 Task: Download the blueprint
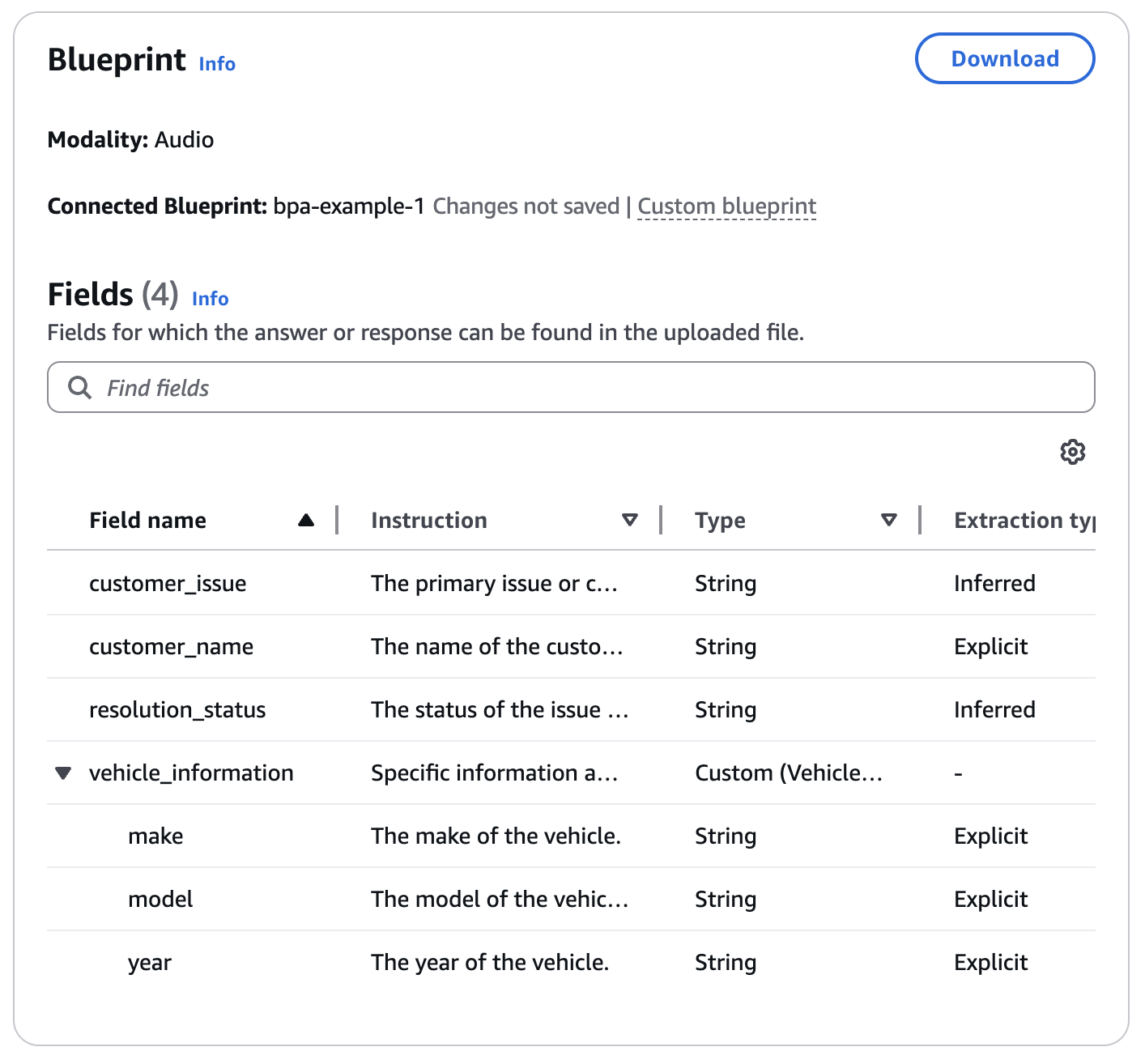click(1004, 58)
